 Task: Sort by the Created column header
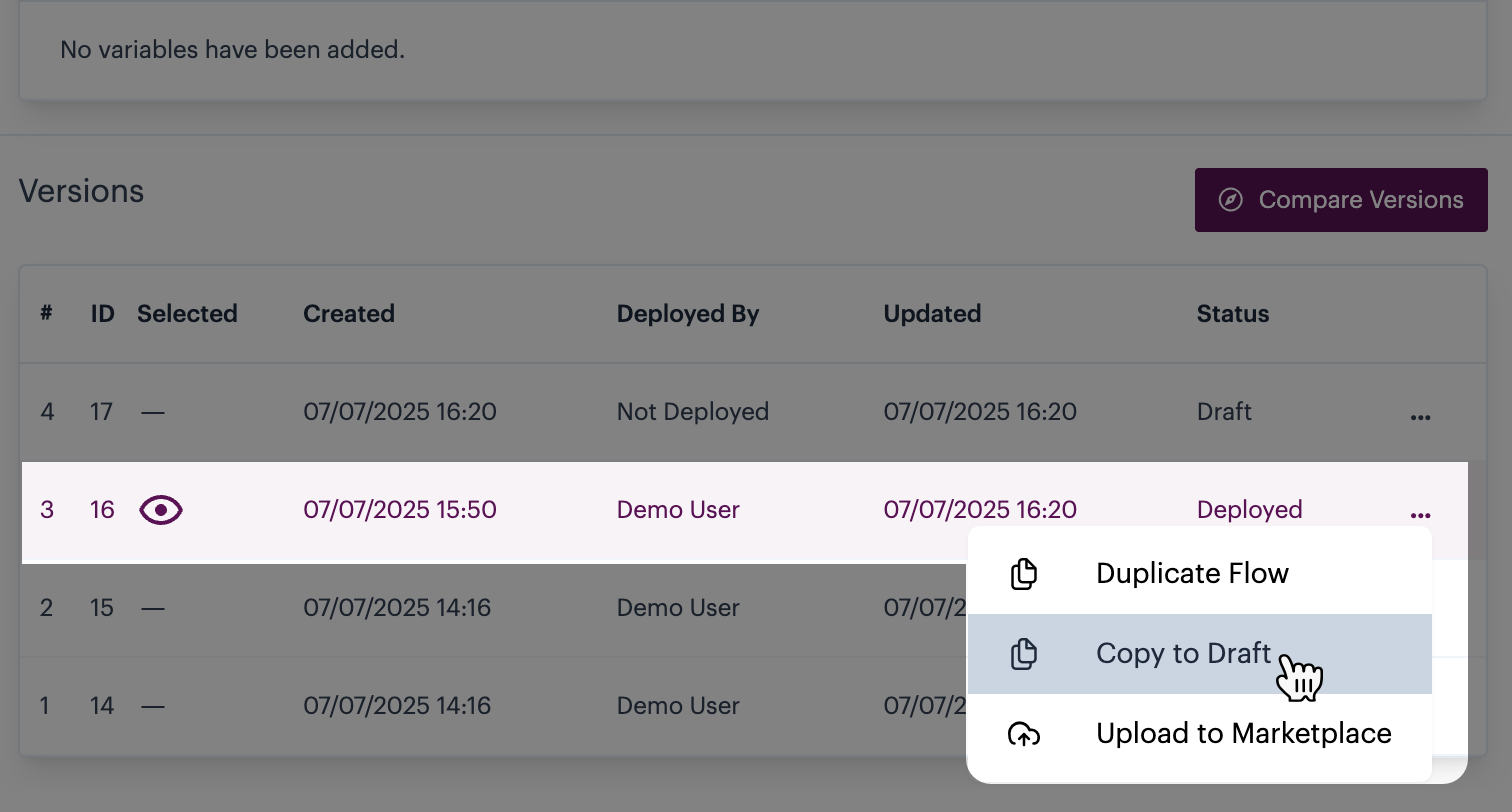pos(349,314)
